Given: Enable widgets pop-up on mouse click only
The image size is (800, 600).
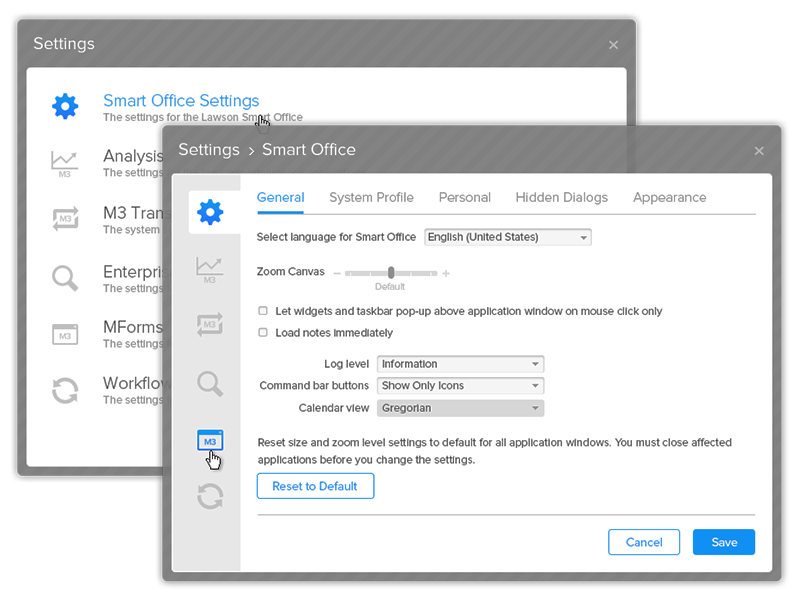Looking at the screenshot, I should [x=263, y=311].
